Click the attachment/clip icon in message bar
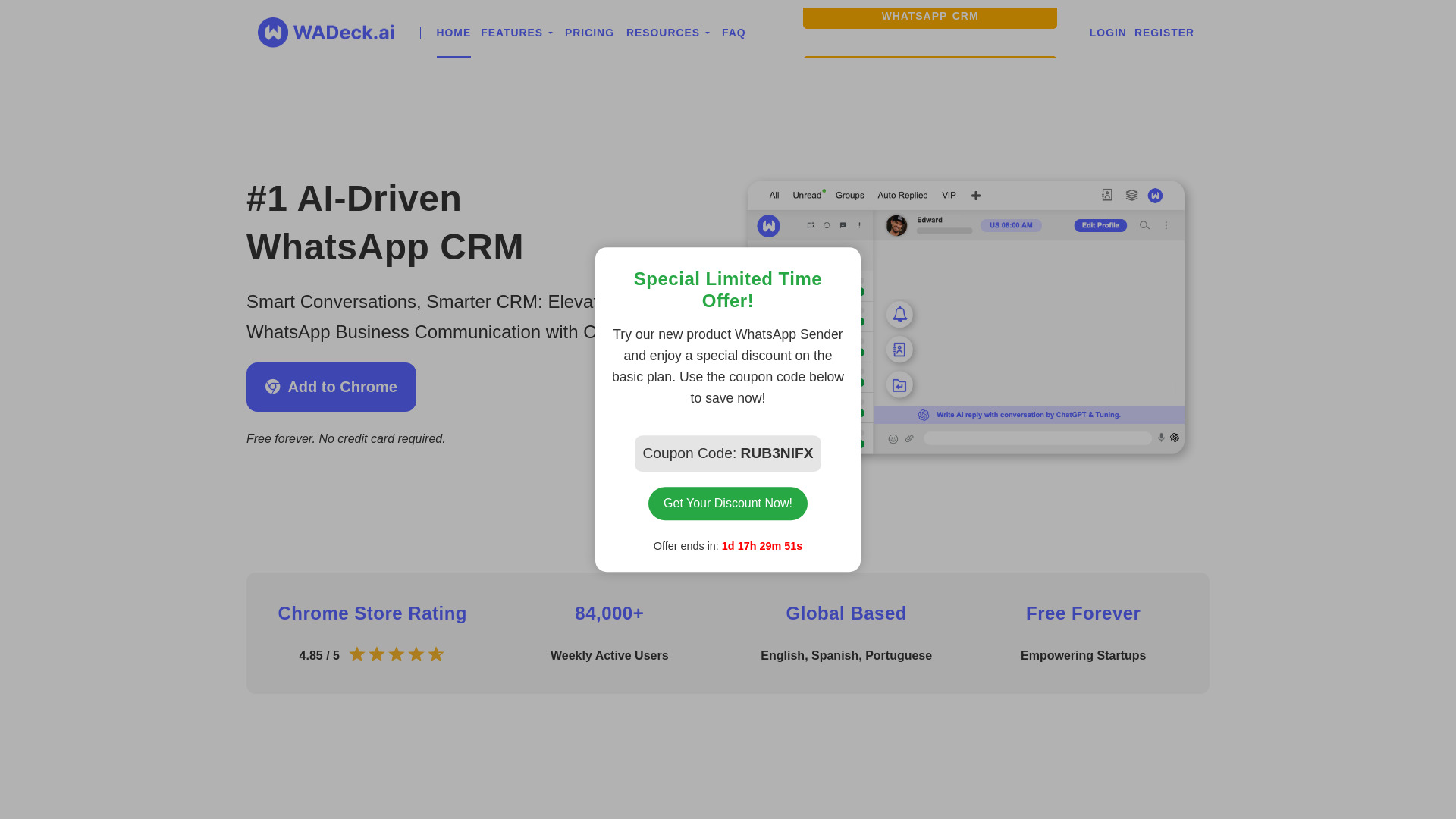The image size is (1456, 819). (x=909, y=438)
